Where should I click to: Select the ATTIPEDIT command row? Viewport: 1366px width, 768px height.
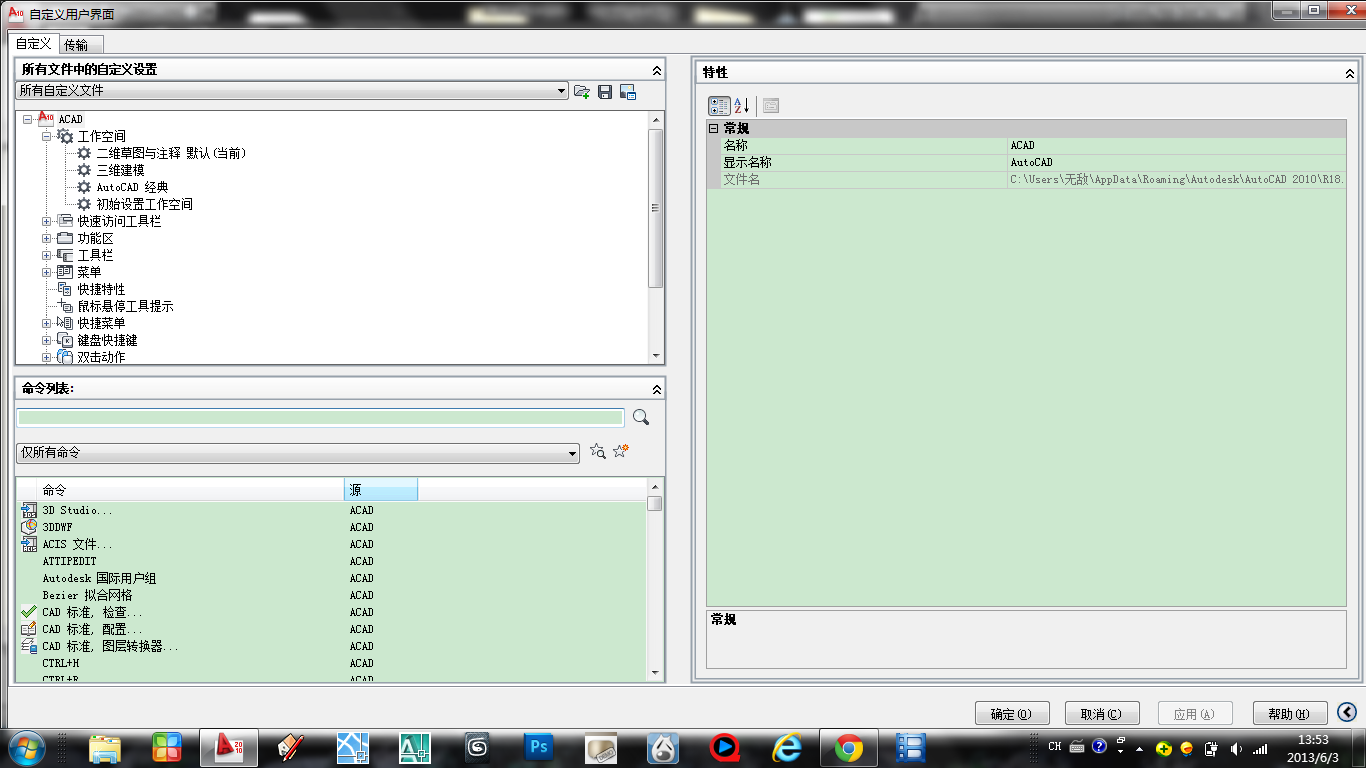[331, 561]
